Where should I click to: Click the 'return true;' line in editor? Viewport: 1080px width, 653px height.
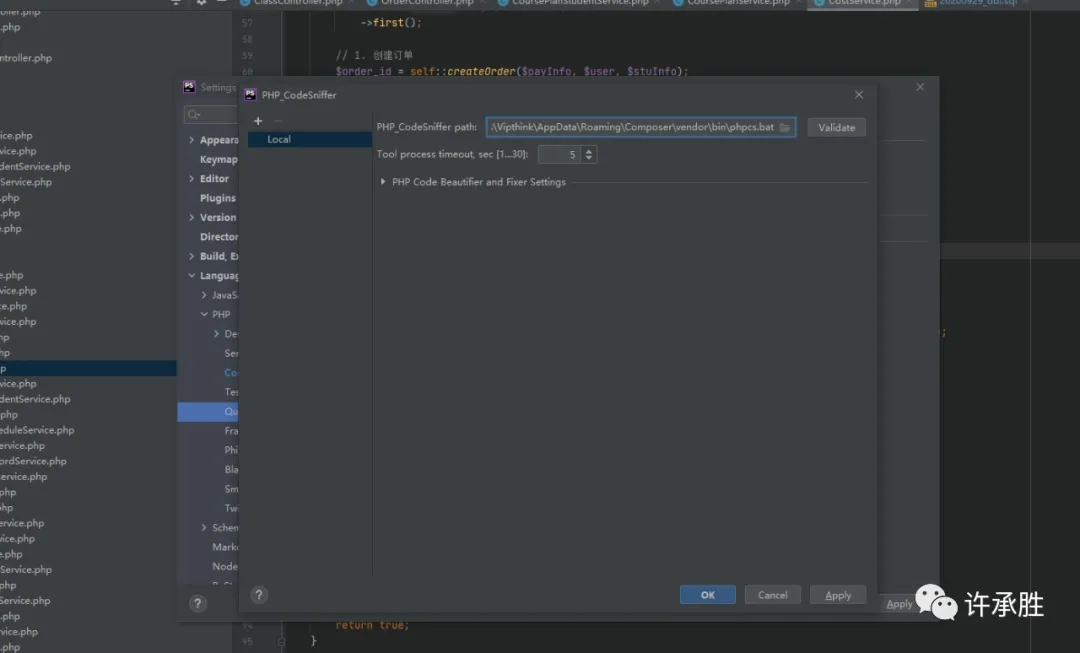click(x=372, y=625)
